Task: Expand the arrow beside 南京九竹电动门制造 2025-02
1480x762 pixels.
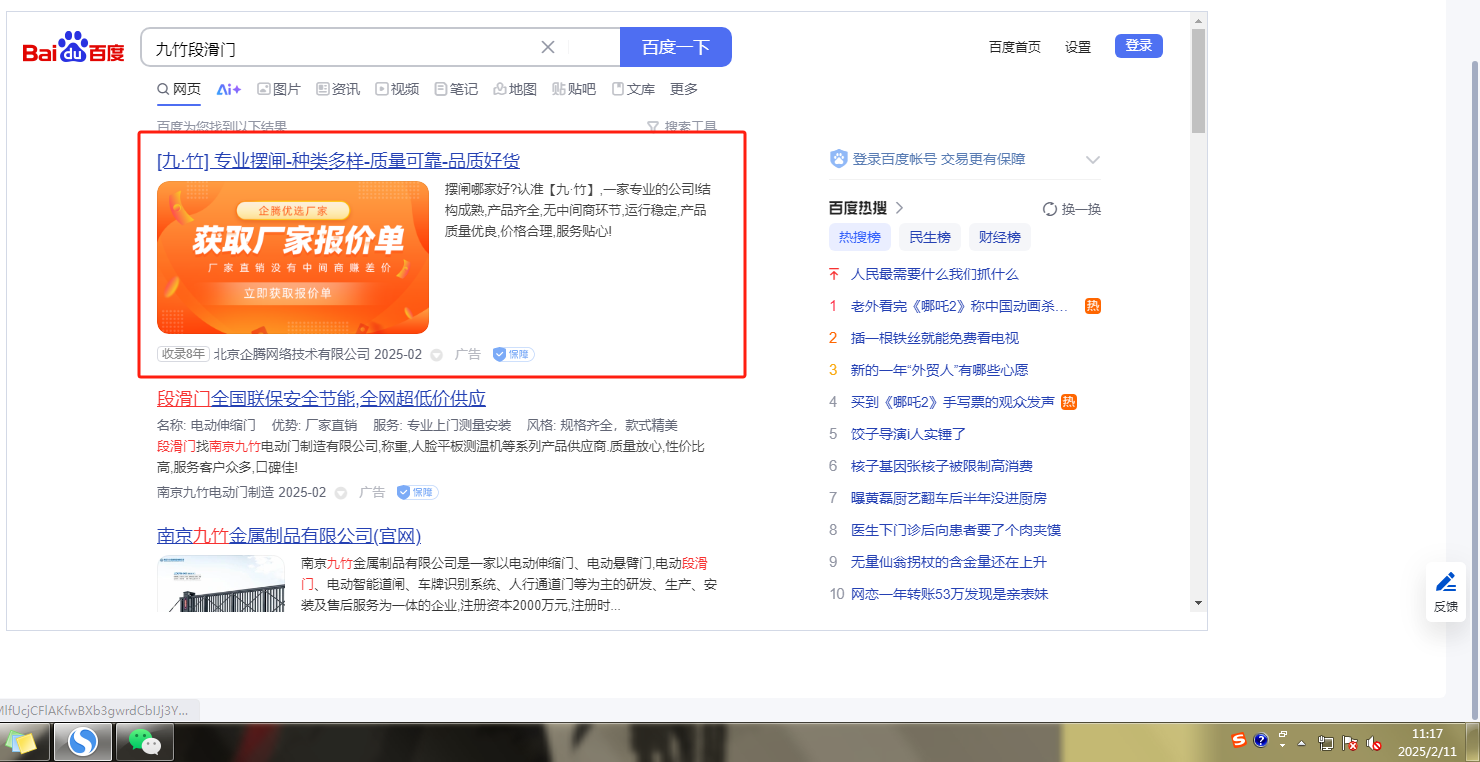Action: 341,493
